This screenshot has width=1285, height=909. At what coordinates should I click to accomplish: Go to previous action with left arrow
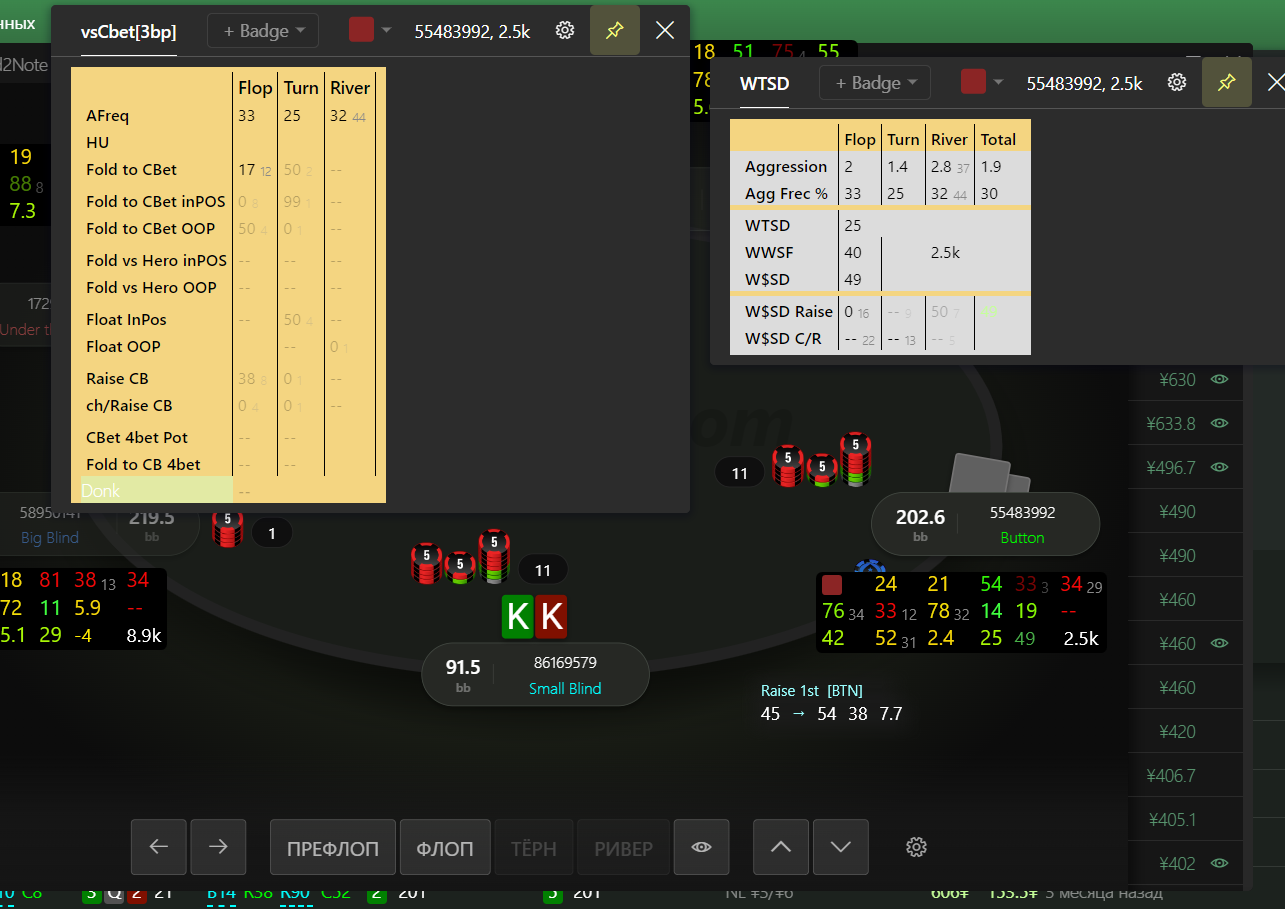click(x=159, y=847)
